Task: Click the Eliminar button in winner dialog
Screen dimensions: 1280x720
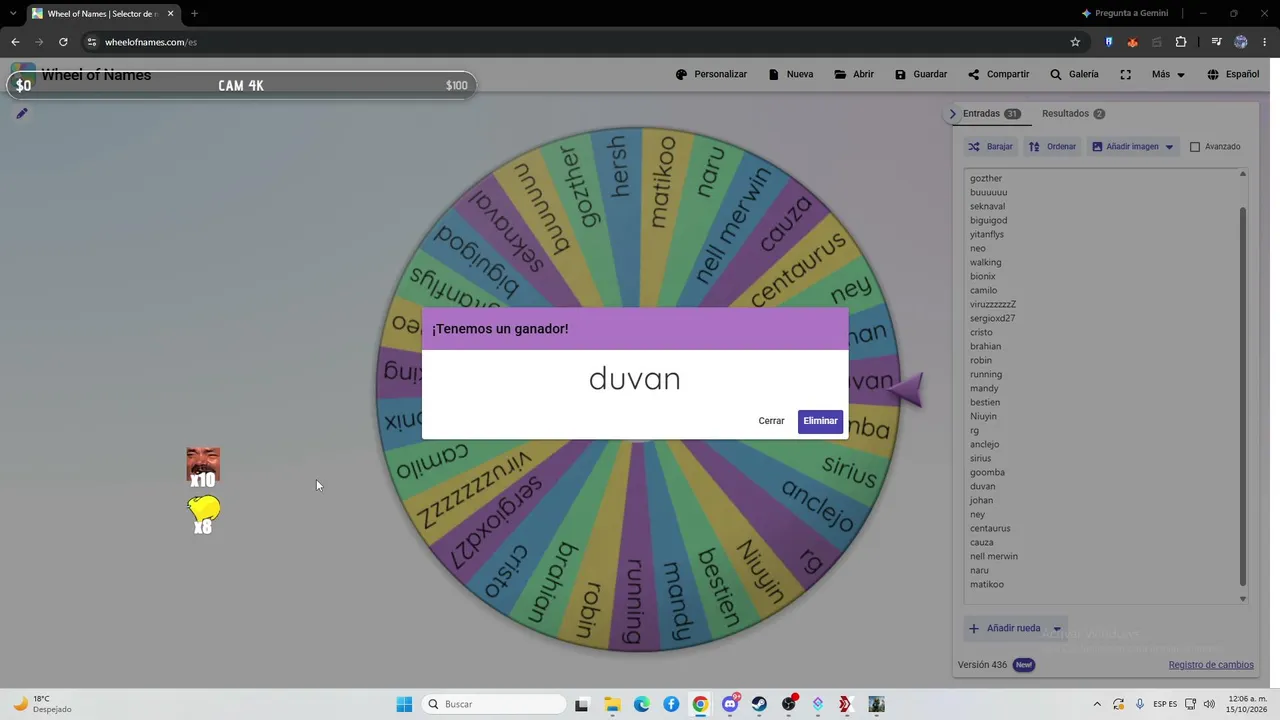Action: click(x=820, y=421)
